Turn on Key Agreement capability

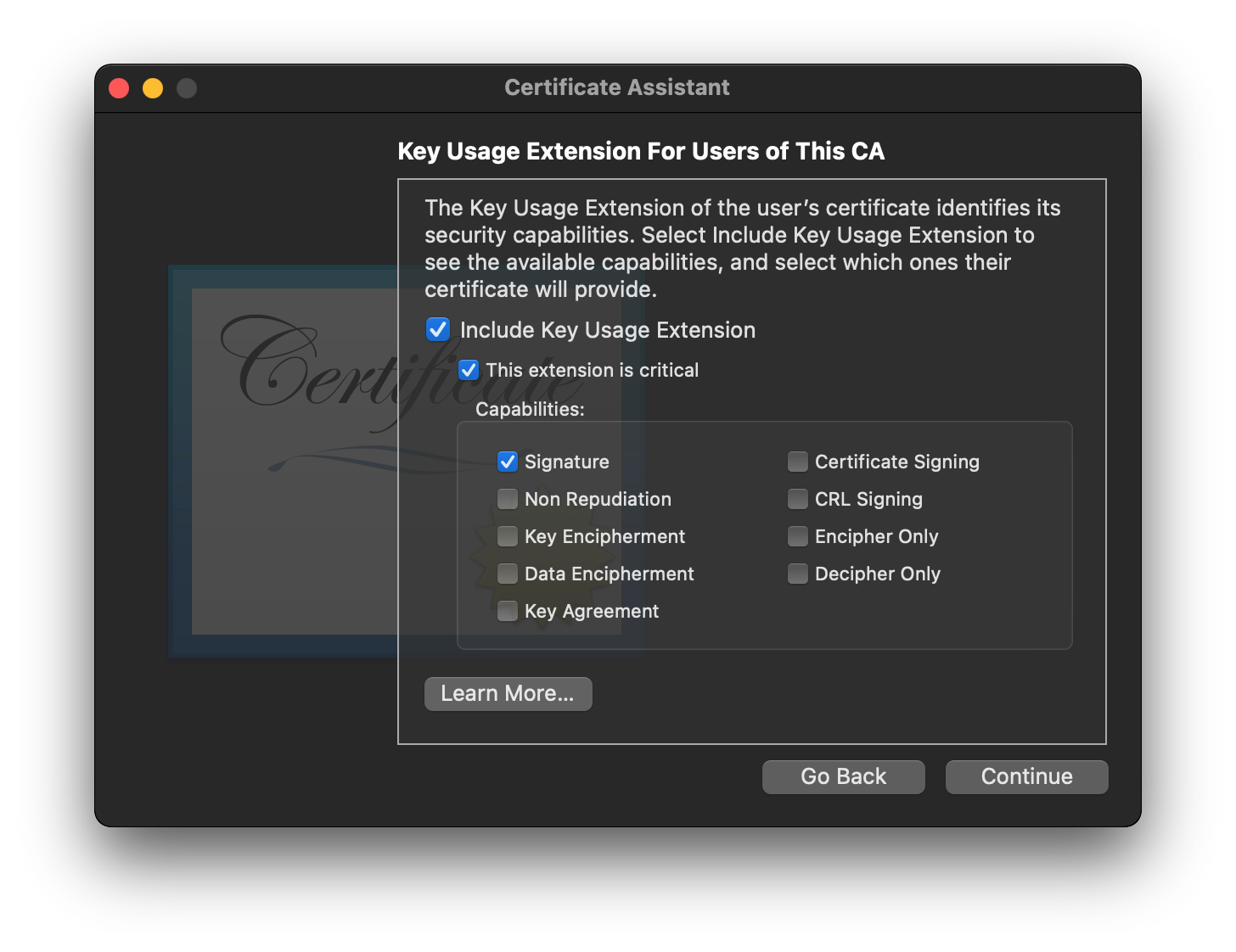pyautogui.click(x=508, y=611)
